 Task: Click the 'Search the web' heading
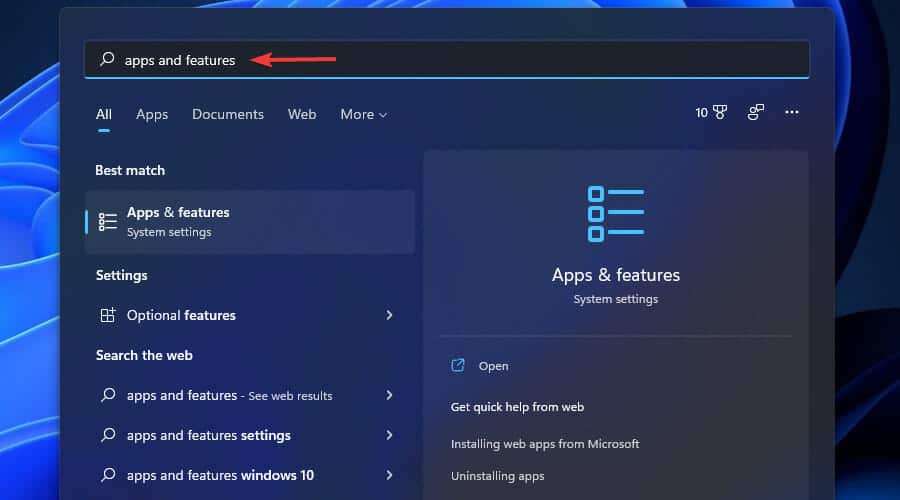(144, 355)
